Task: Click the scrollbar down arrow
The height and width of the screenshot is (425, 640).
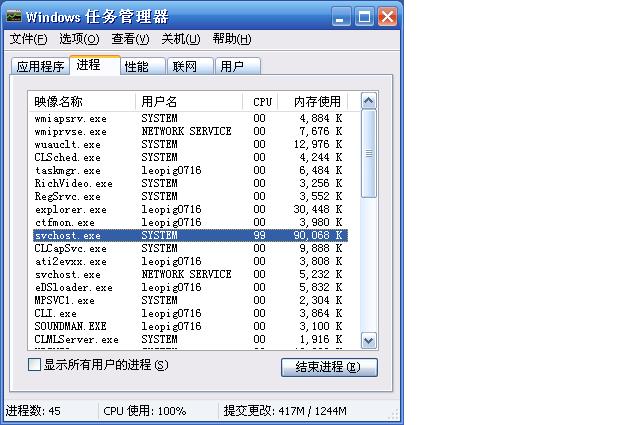Action: point(369,340)
